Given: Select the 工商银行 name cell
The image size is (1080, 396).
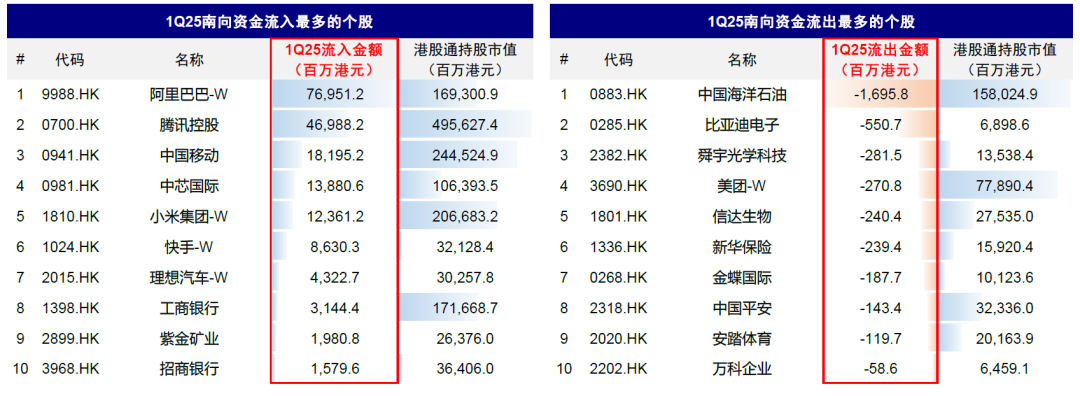Looking at the screenshot, I should click(189, 308).
